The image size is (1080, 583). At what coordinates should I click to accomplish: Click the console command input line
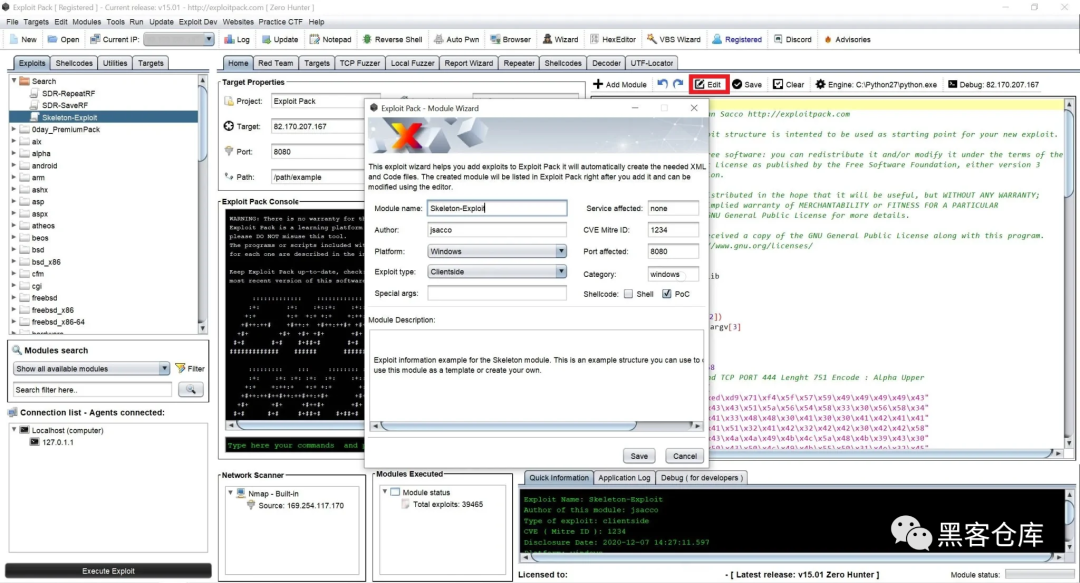(295, 446)
